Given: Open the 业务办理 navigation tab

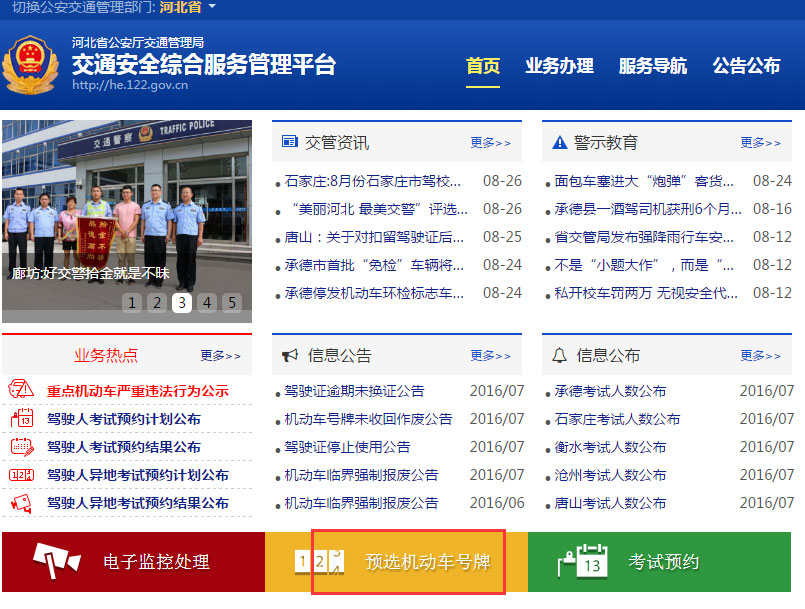Looking at the screenshot, I should [x=559, y=66].
